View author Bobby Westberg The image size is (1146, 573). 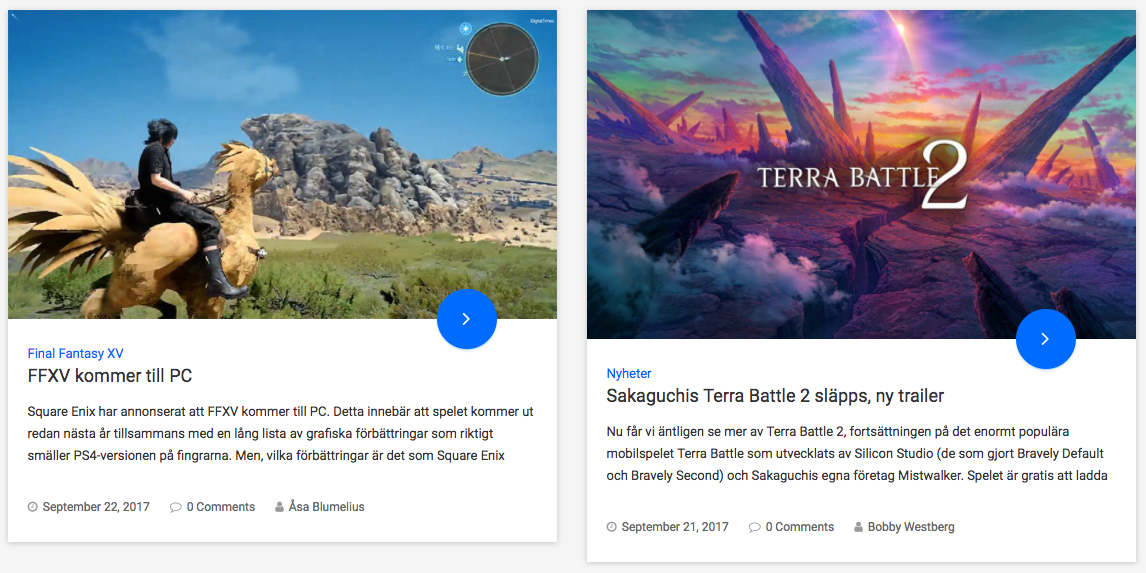[x=911, y=527]
